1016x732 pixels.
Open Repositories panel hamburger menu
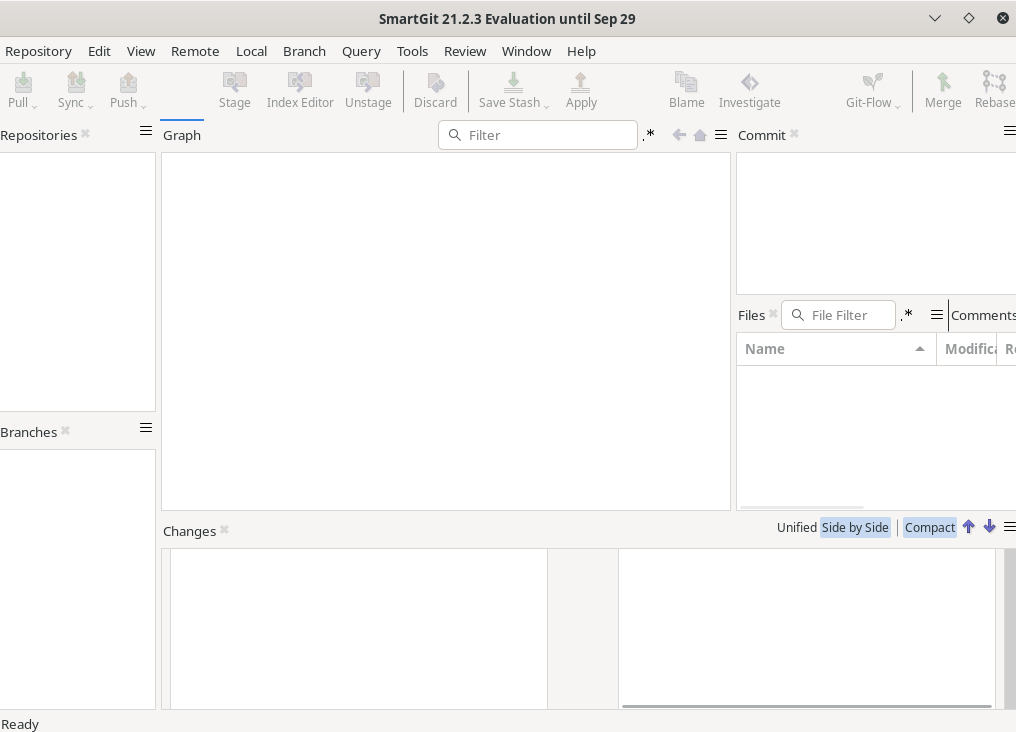tap(146, 131)
